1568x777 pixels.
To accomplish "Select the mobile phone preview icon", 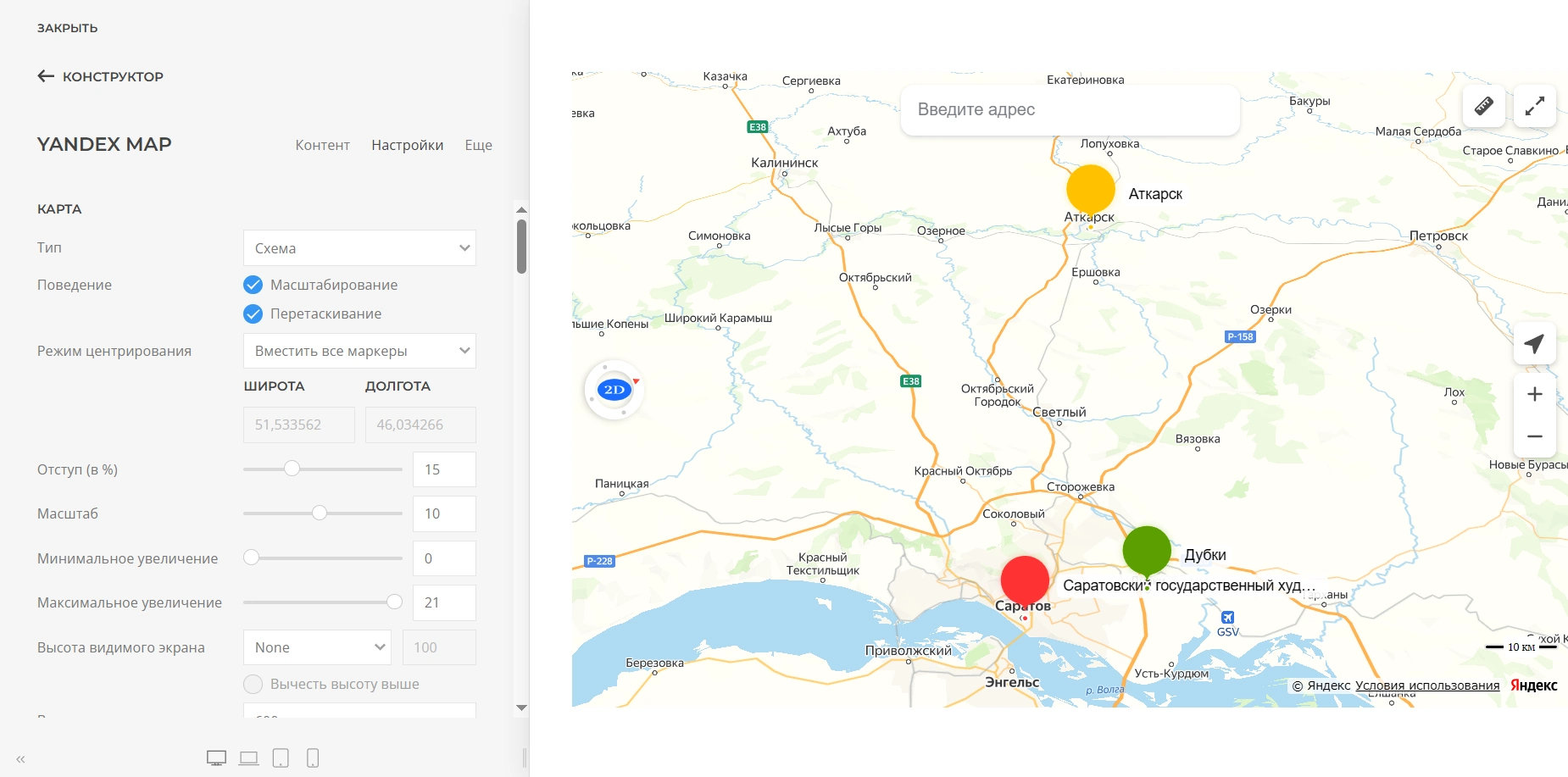I will click(x=313, y=758).
